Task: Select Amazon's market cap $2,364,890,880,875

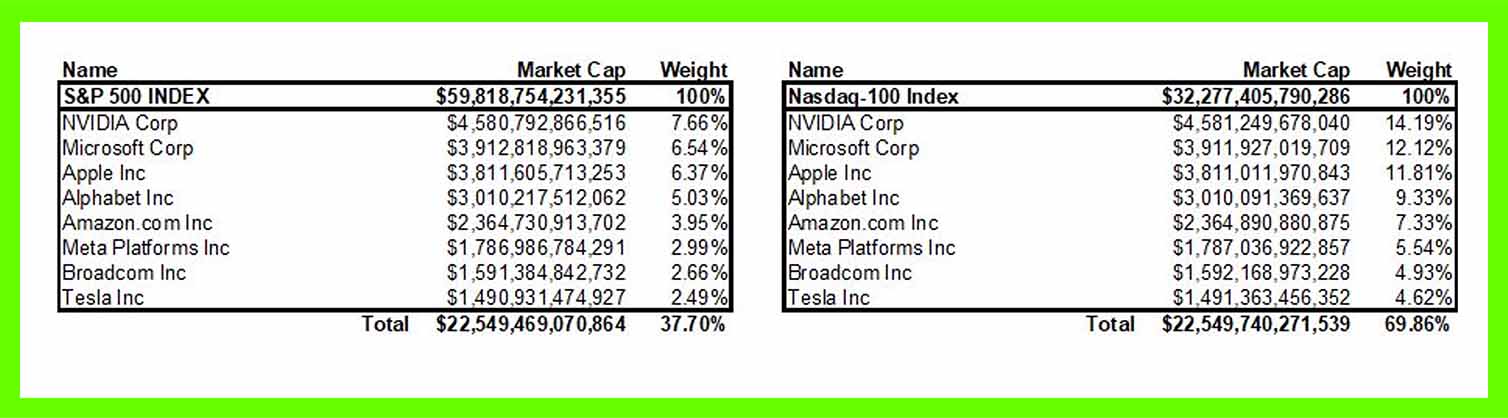Action: coord(1261,223)
